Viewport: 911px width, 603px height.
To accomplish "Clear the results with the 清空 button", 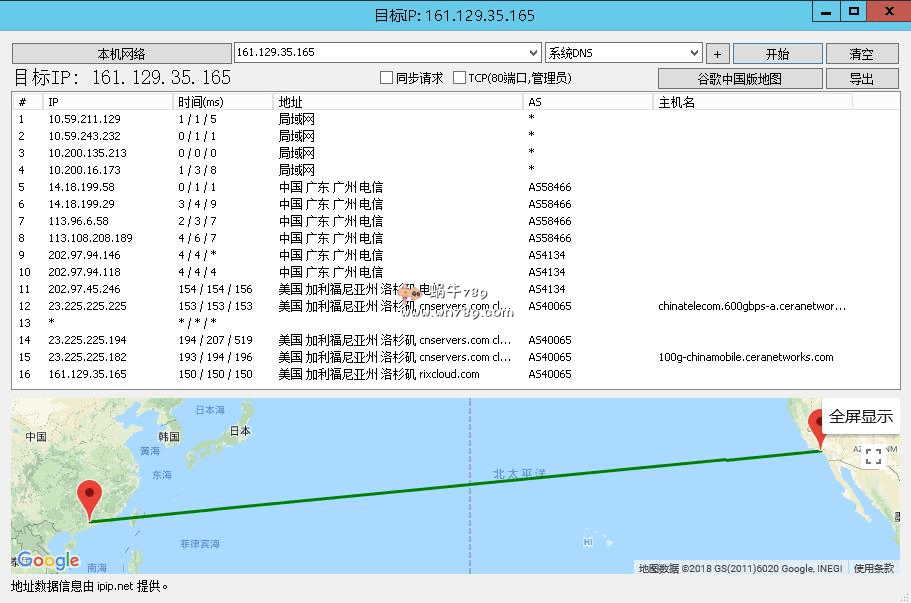I will [x=861, y=54].
